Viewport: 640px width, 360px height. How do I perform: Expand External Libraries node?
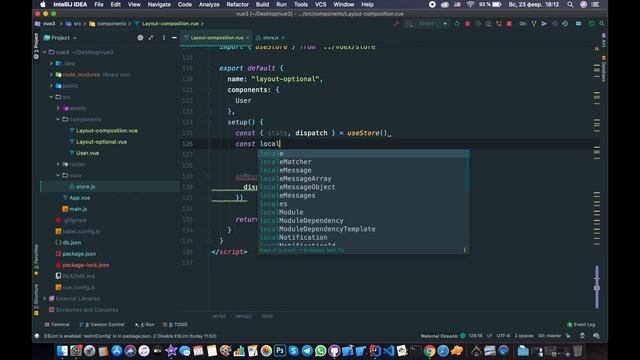[x=44, y=298]
